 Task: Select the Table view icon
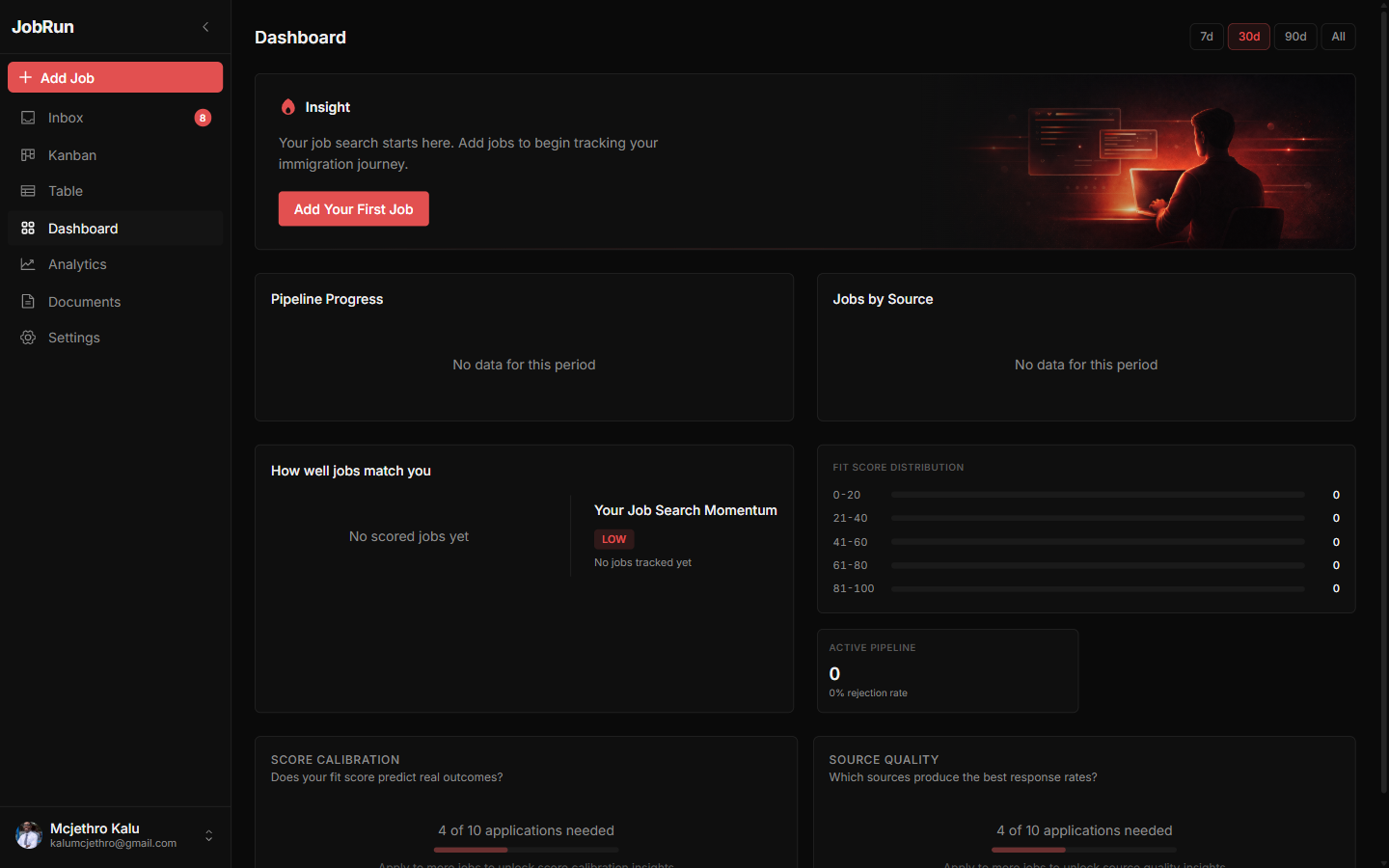tap(28, 191)
